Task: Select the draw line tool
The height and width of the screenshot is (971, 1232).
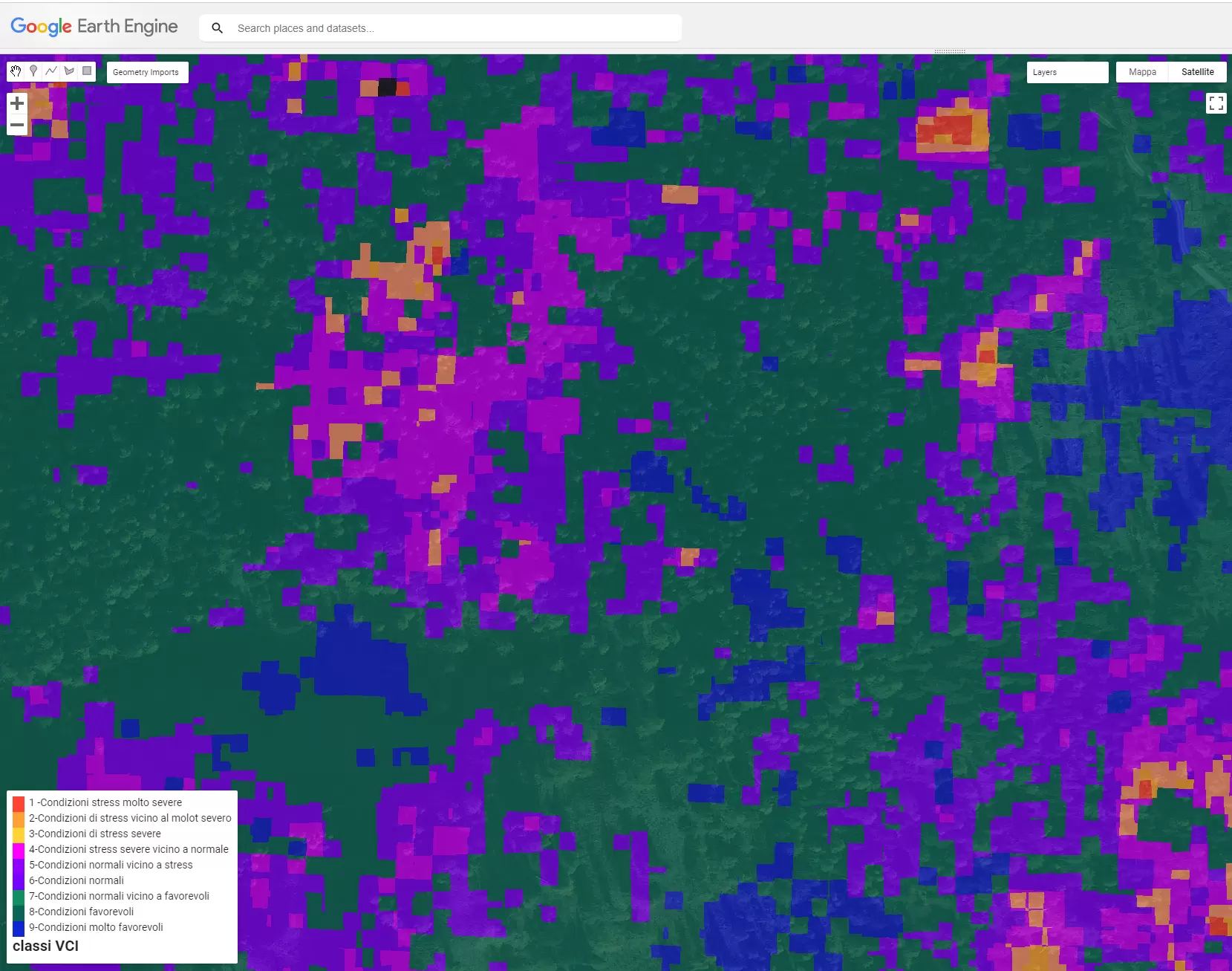Action: pos(51,71)
